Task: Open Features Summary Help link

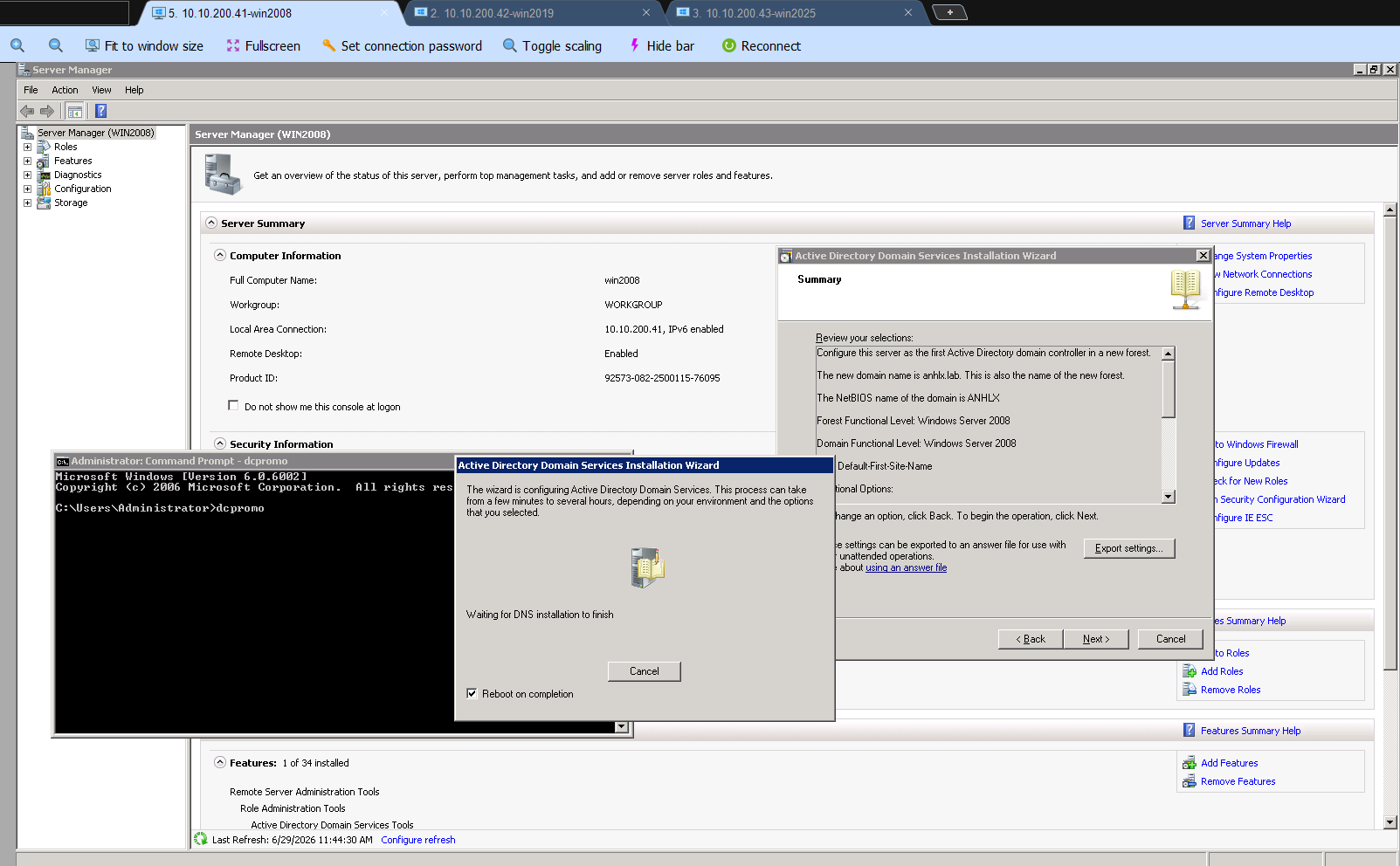Action: [x=1251, y=731]
